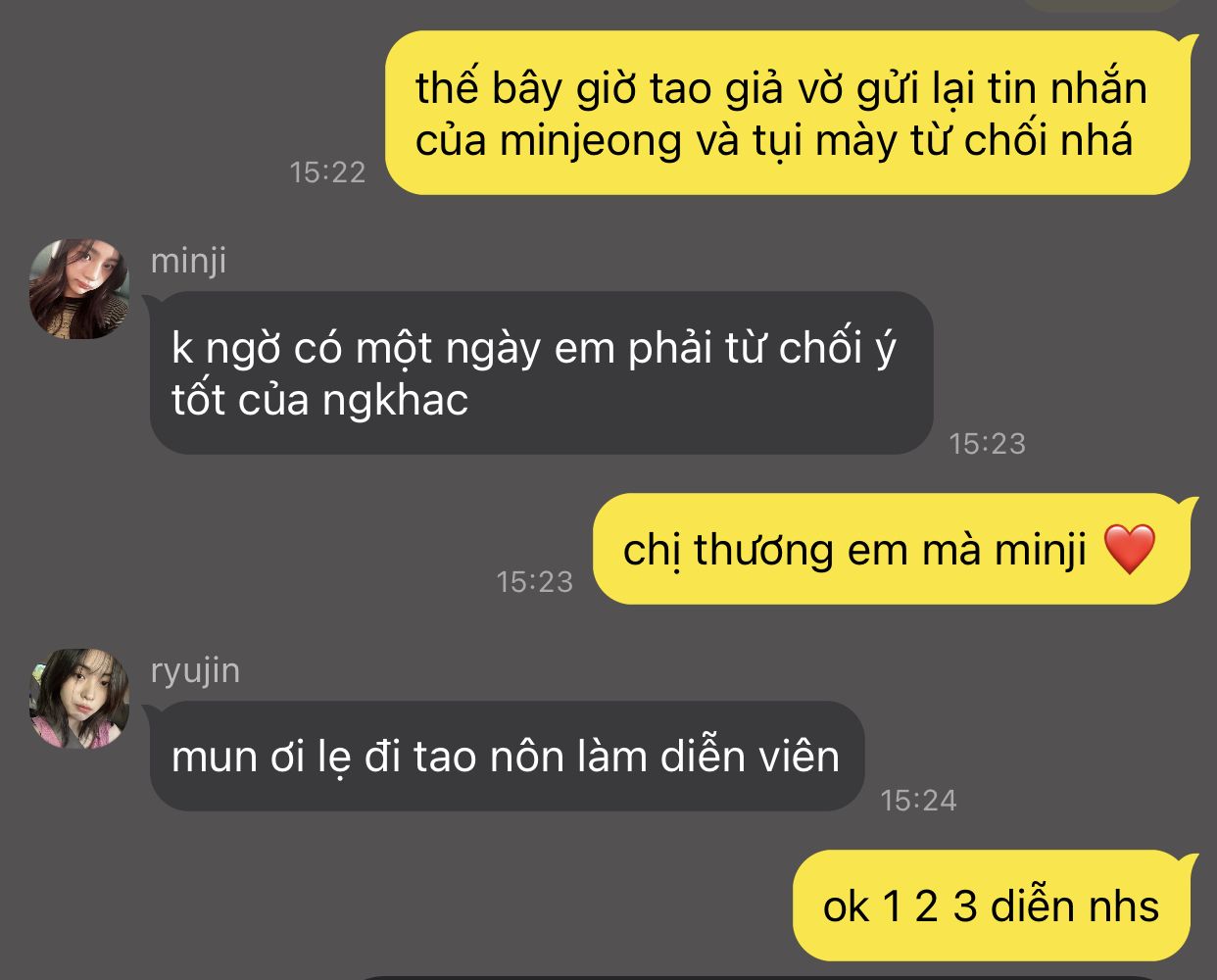
Task: Tap the message "ok 1 2 3 diễn nhs"
Action: coord(997,906)
